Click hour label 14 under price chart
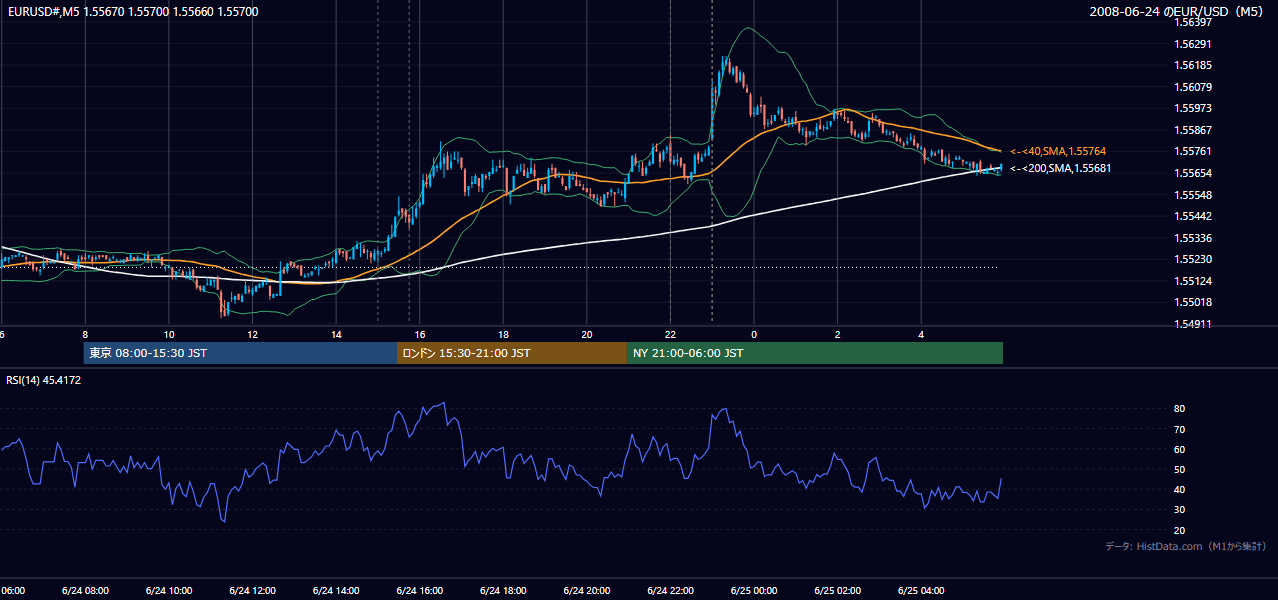Viewport: 1278px width, 600px height. click(x=336, y=334)
